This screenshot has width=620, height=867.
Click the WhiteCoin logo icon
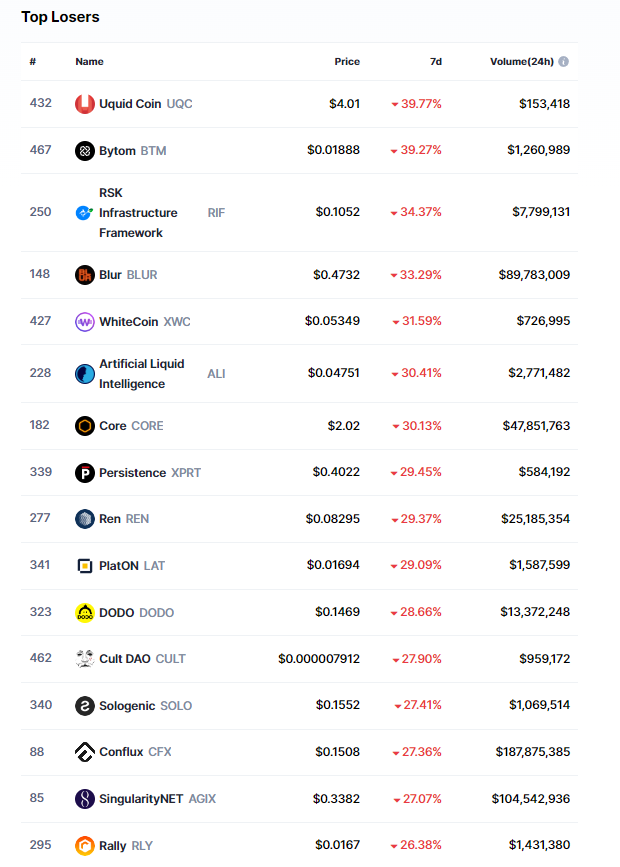point(85,322)
